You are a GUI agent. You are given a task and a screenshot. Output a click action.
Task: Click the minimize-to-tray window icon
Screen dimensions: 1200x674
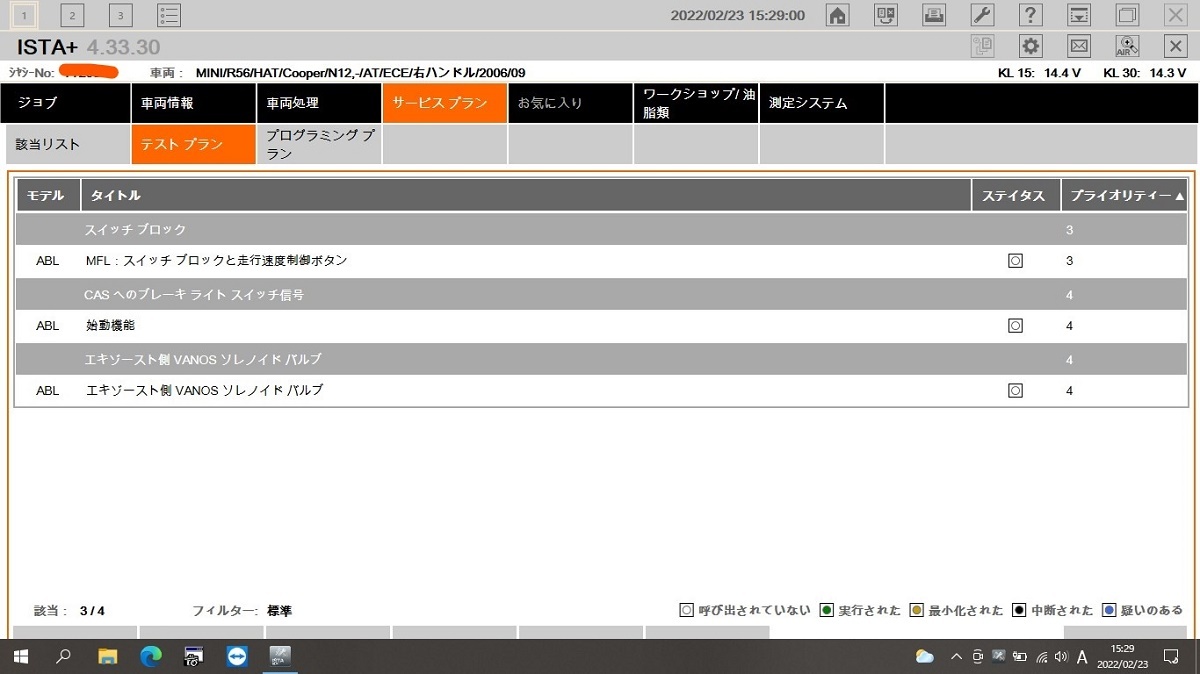tap(1079, 15)
